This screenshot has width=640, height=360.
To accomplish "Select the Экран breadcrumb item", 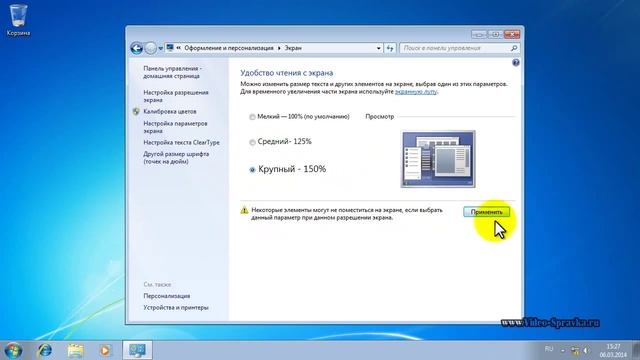I will (293, 48).
